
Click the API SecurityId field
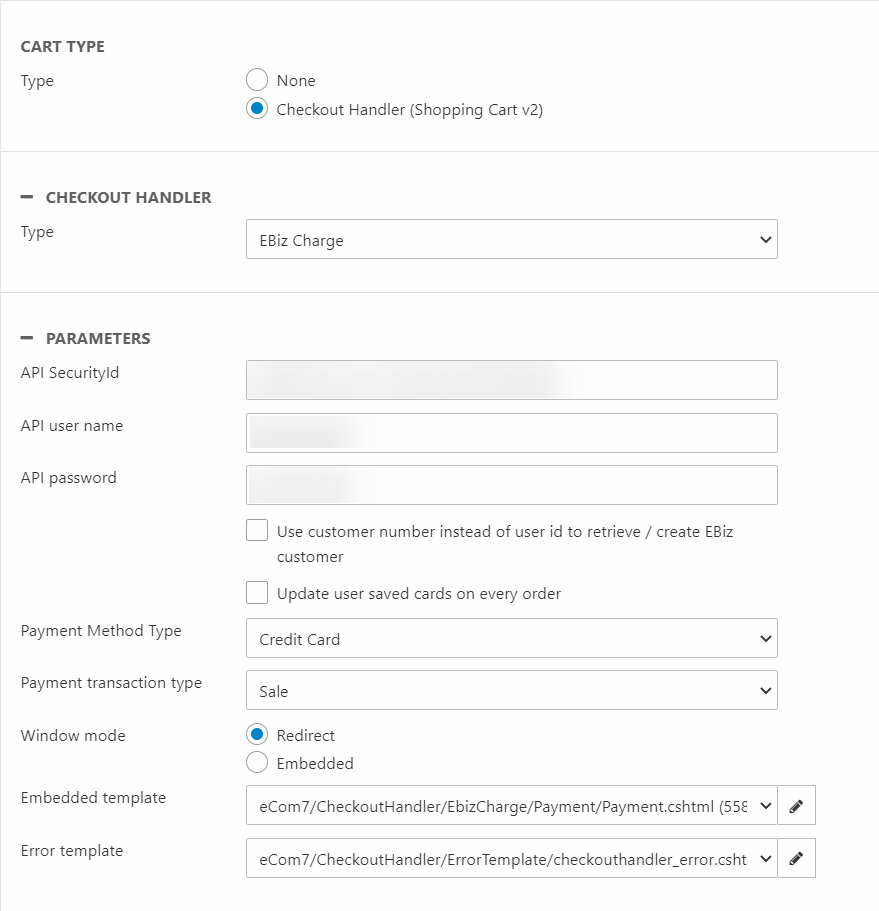pyautogui.click(x=511, y=380)
